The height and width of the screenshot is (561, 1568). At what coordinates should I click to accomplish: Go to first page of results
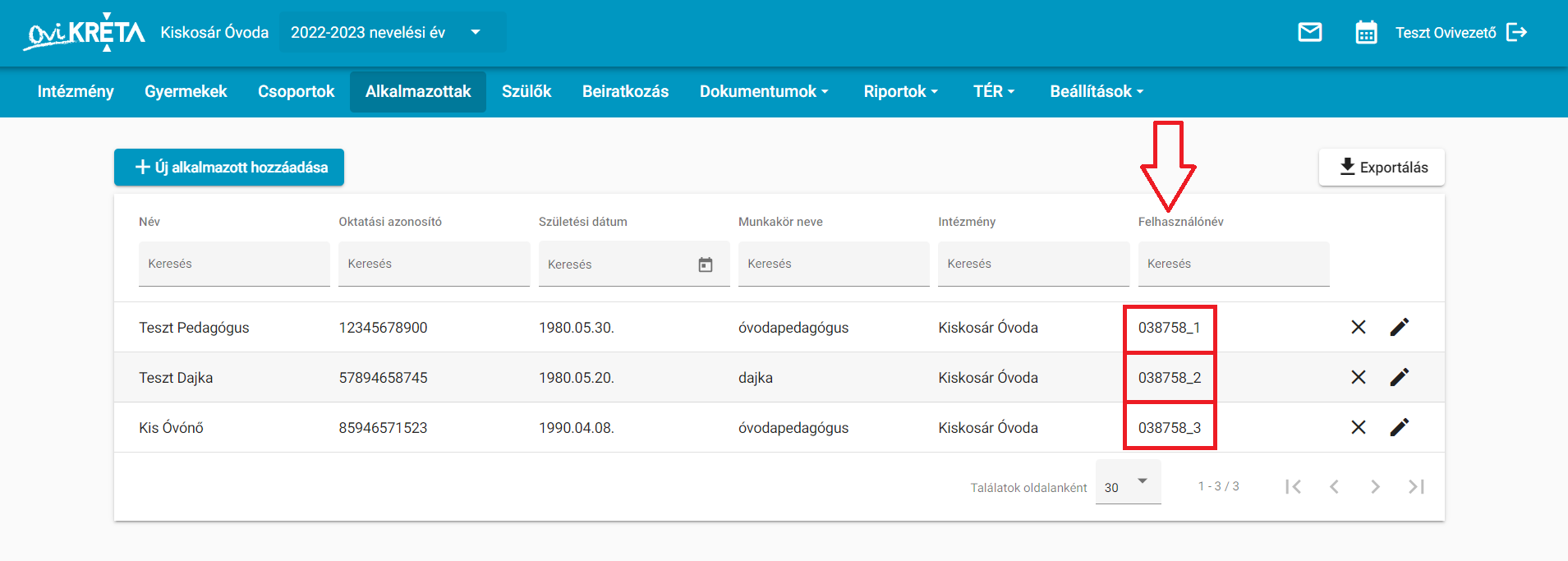point(1293,486)
